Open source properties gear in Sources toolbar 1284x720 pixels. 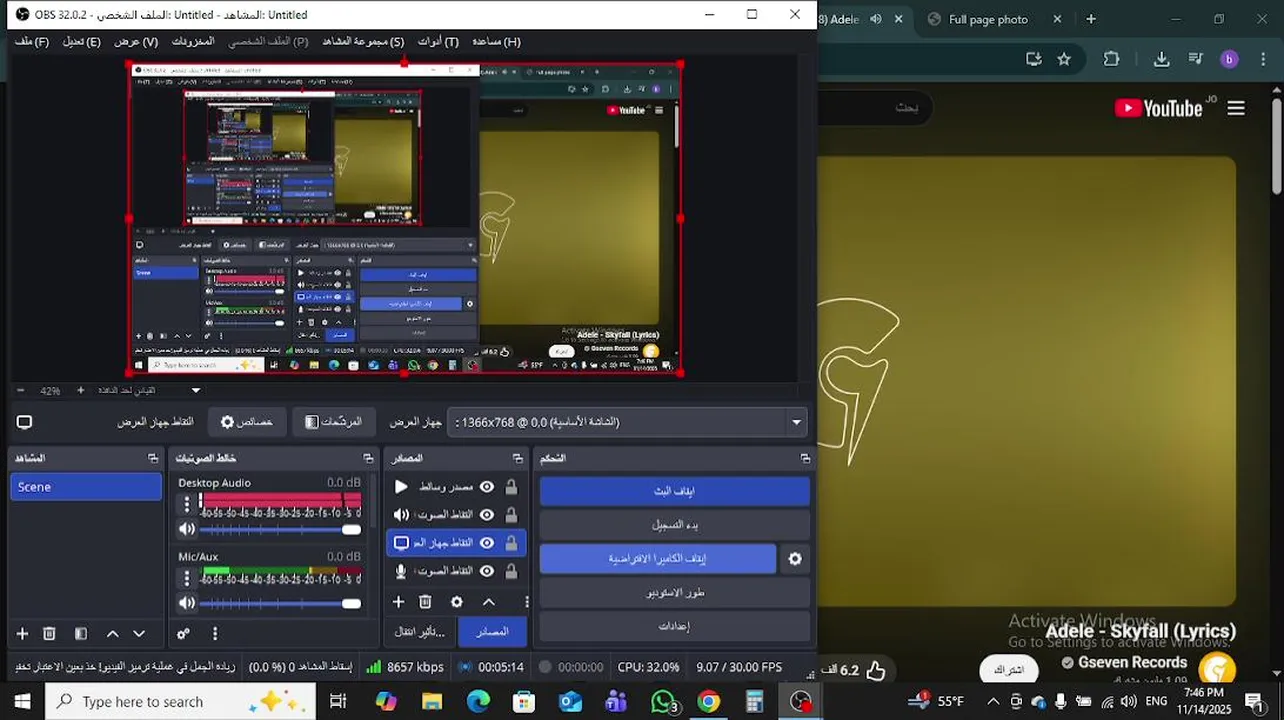[457, 601]
